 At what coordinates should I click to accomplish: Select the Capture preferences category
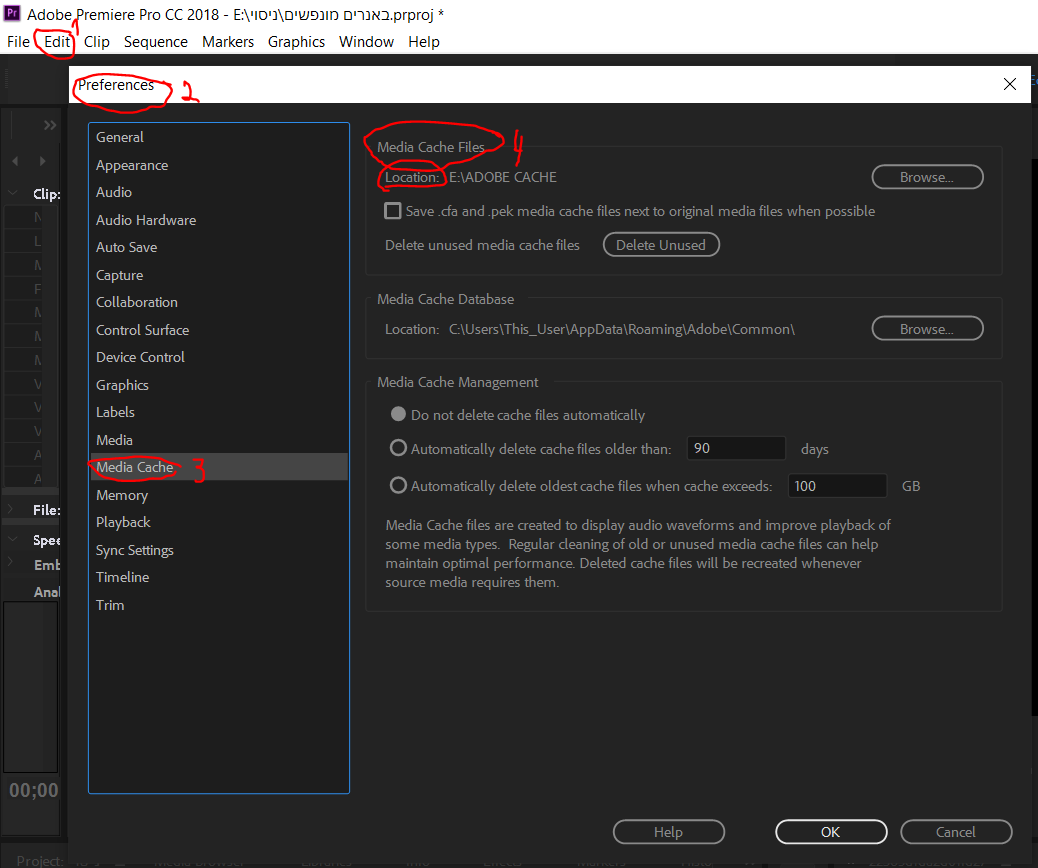(218, 275)
